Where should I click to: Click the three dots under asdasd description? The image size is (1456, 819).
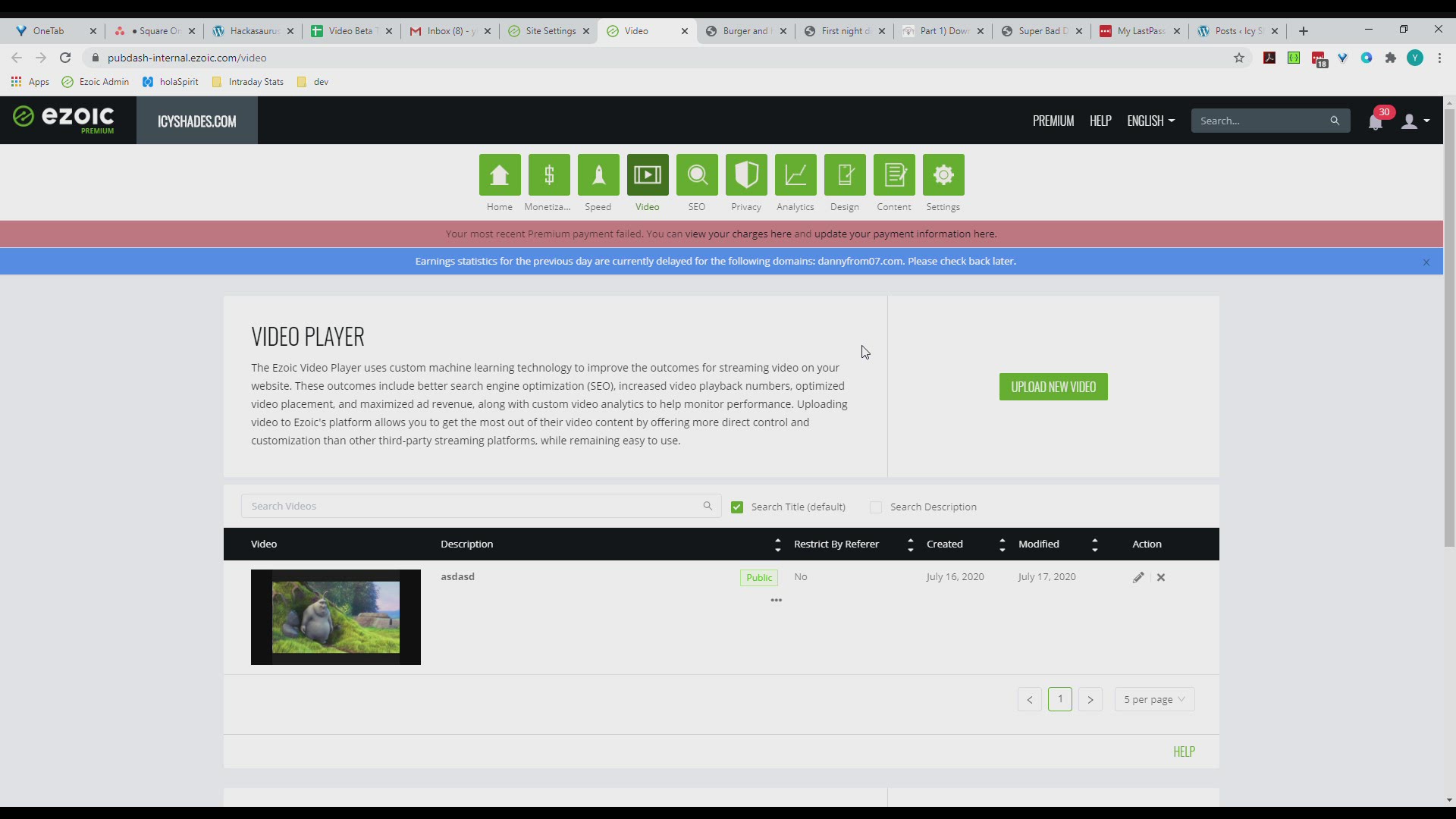click(x=776, y=600)
